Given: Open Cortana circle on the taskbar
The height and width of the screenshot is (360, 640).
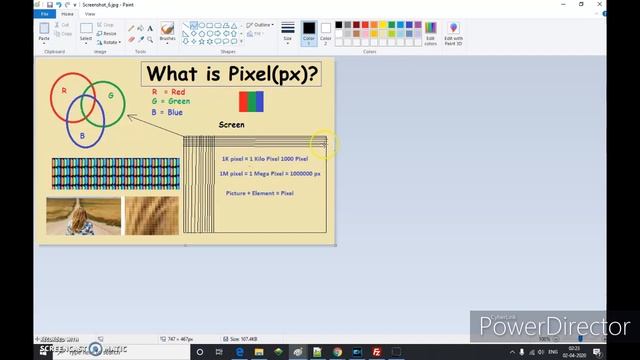Looking at the screenshot, I should point(200,352).
